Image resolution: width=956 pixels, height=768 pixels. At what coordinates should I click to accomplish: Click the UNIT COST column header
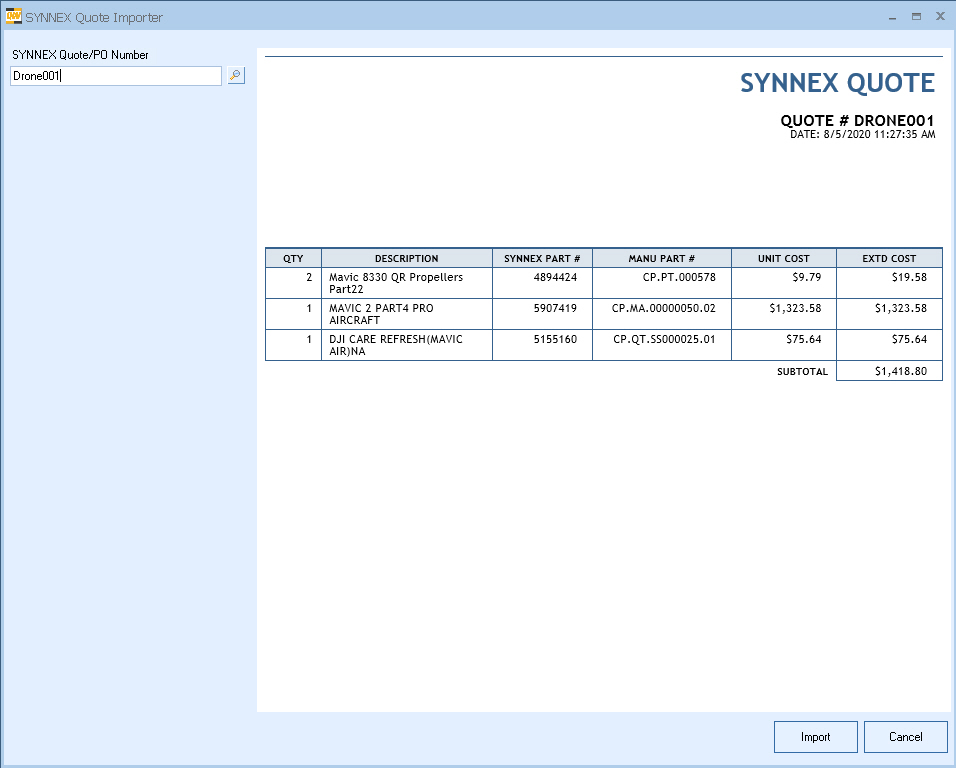coord(783,258)
